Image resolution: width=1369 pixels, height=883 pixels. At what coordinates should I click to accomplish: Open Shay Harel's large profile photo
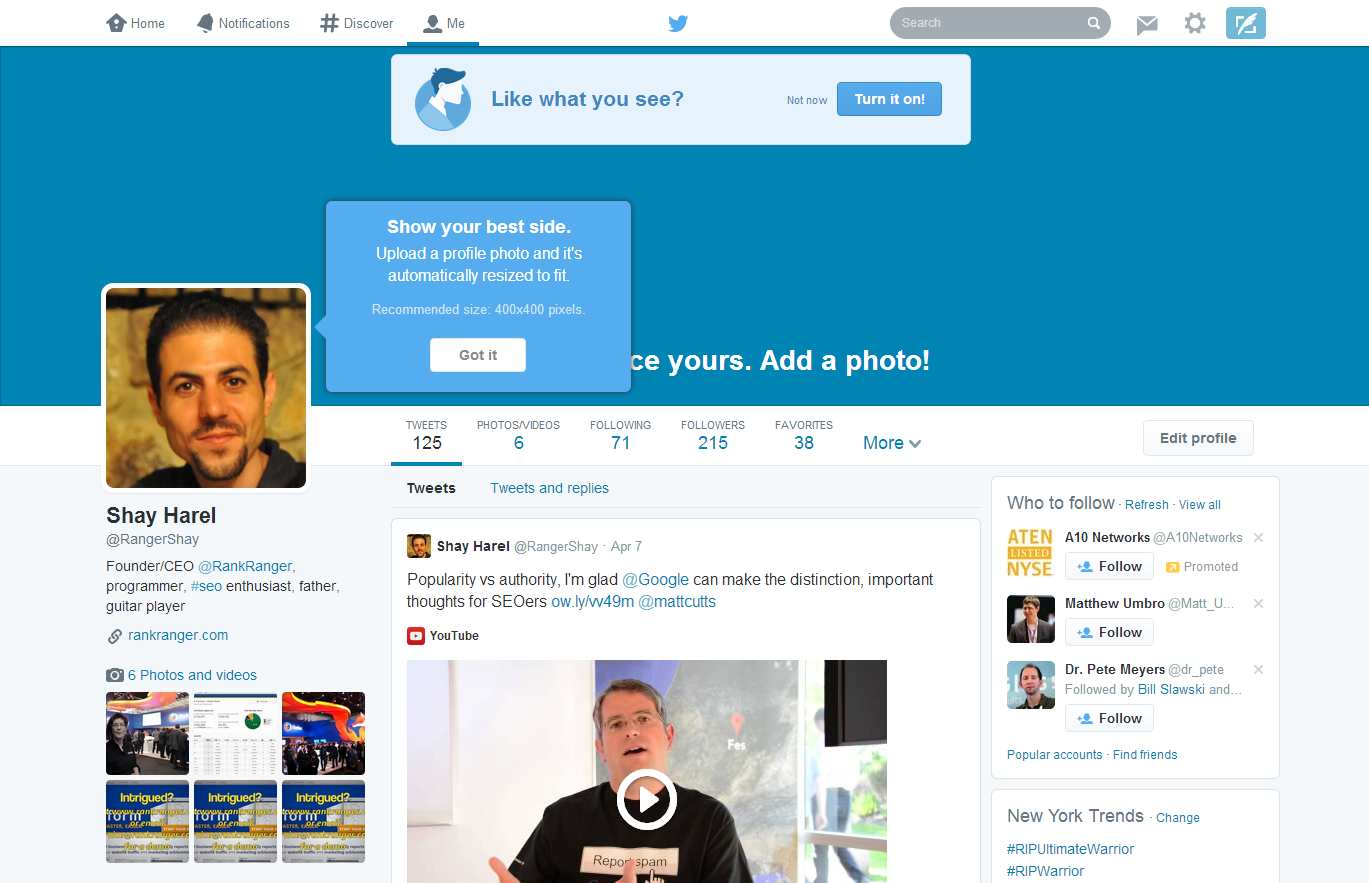[x=206, y=388]
